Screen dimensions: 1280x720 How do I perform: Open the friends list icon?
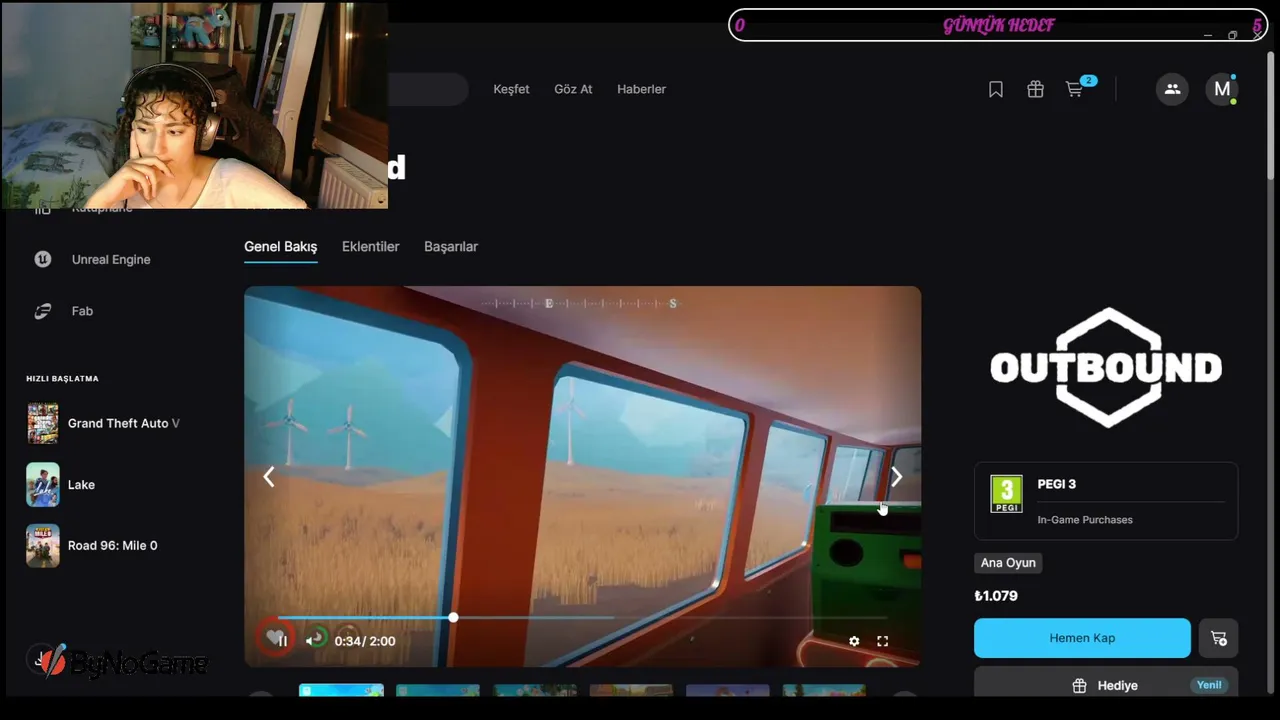click(1172, 89)
